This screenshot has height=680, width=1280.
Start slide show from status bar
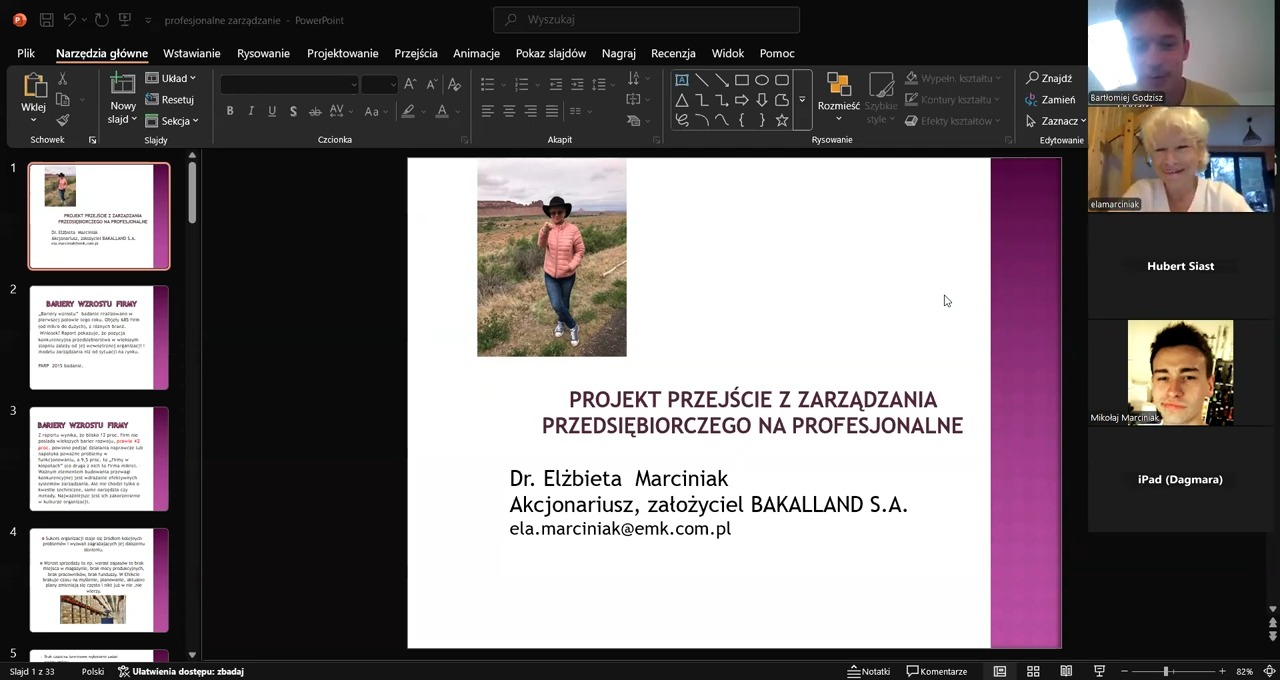coord(1099,671)
